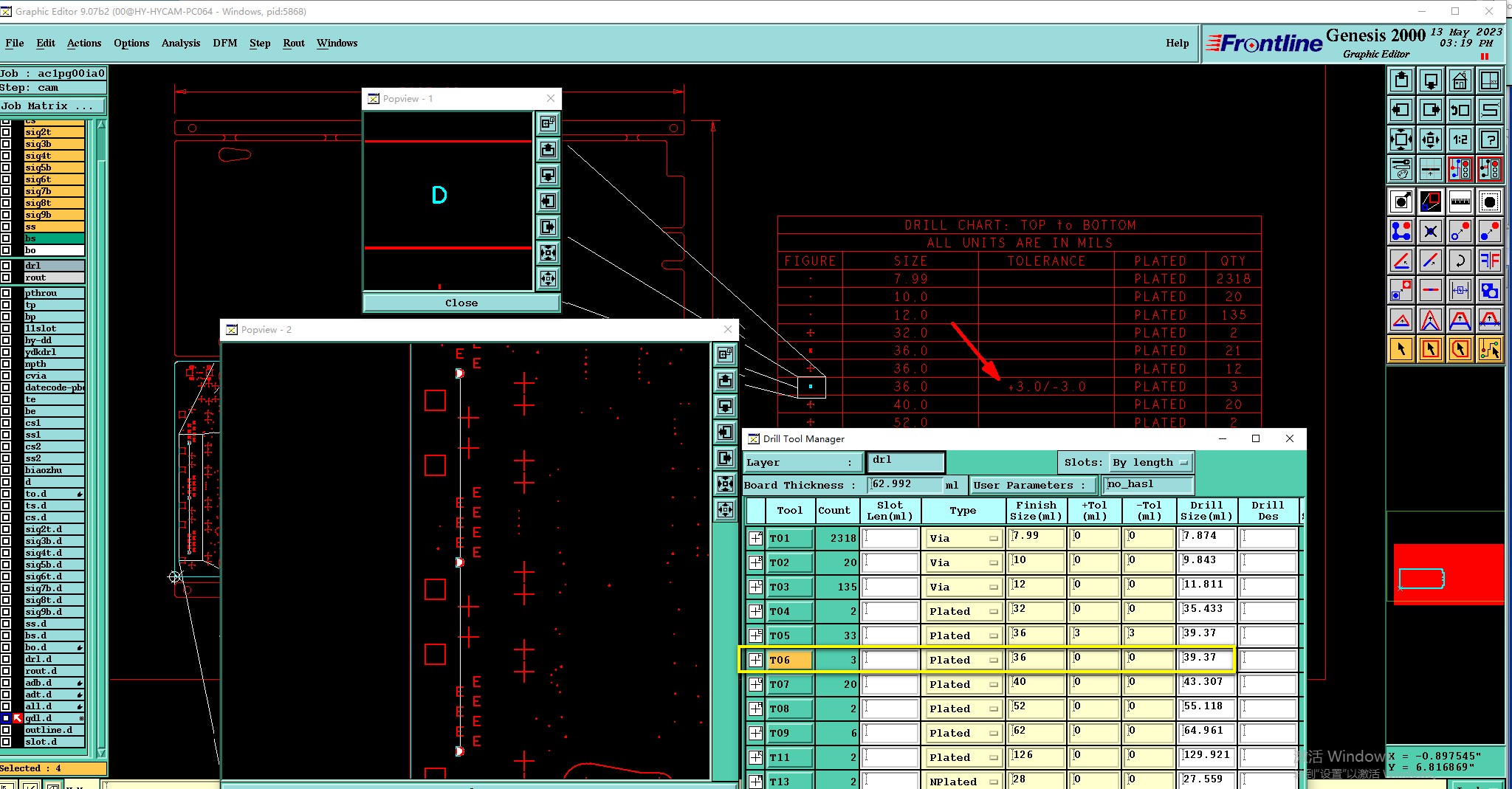Select the rectangle area selection tool
1512x789 pixels.
(x=1430, y=349)
